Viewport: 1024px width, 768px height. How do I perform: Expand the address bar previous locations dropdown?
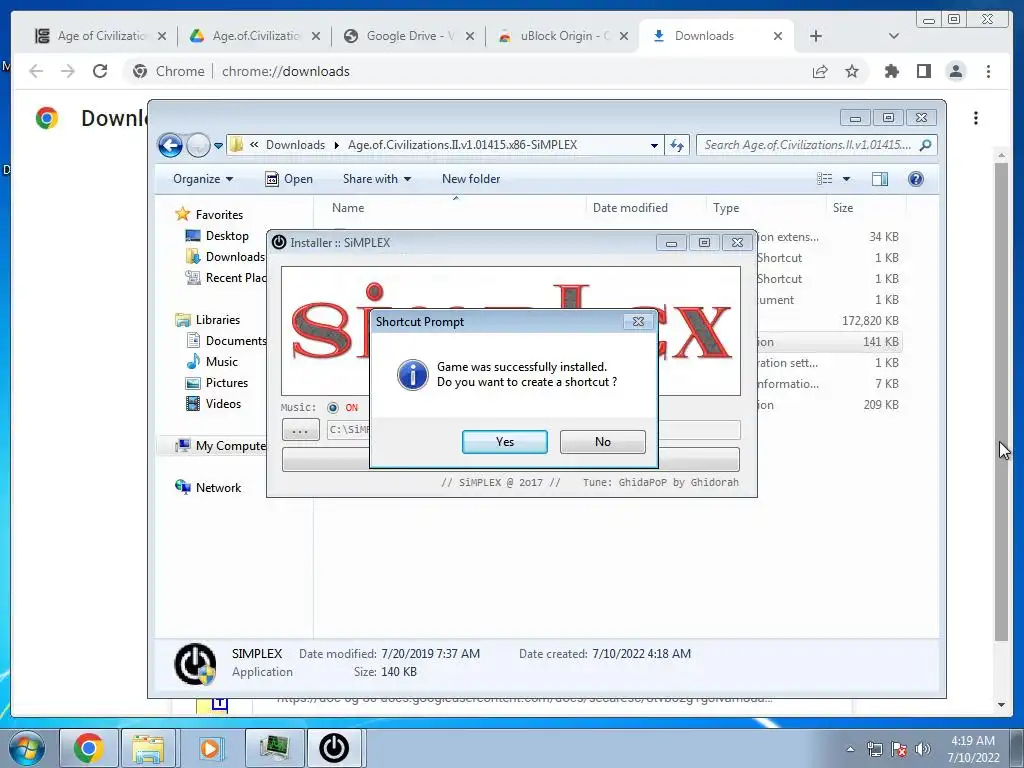coord(654,146)
